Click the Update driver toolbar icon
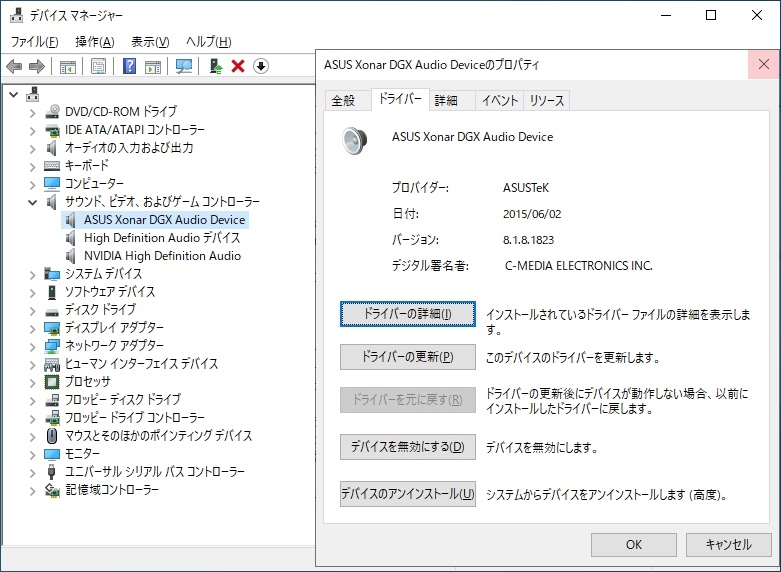 point(216,66)
